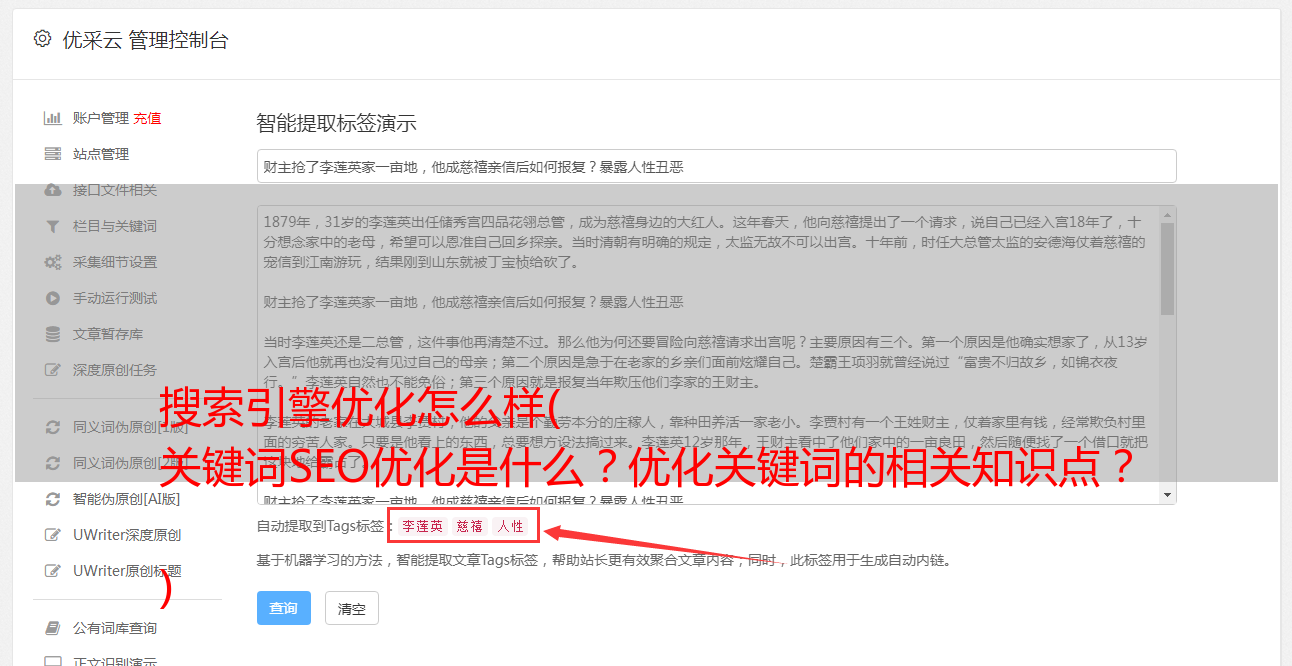The image size is (1292, 666).
Task: Click the book icon for 公有词库查询
Action: (53, 628)
